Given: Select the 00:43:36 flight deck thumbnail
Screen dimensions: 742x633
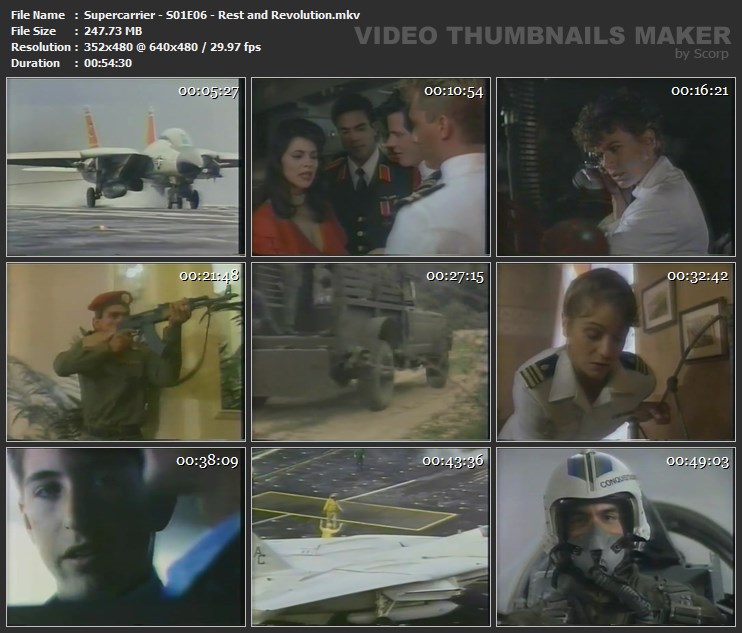Looking at the screenshot, I should (x=371, y=536).
